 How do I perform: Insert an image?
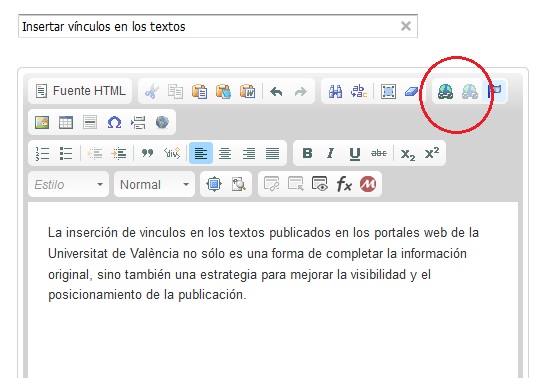(42, 122)
